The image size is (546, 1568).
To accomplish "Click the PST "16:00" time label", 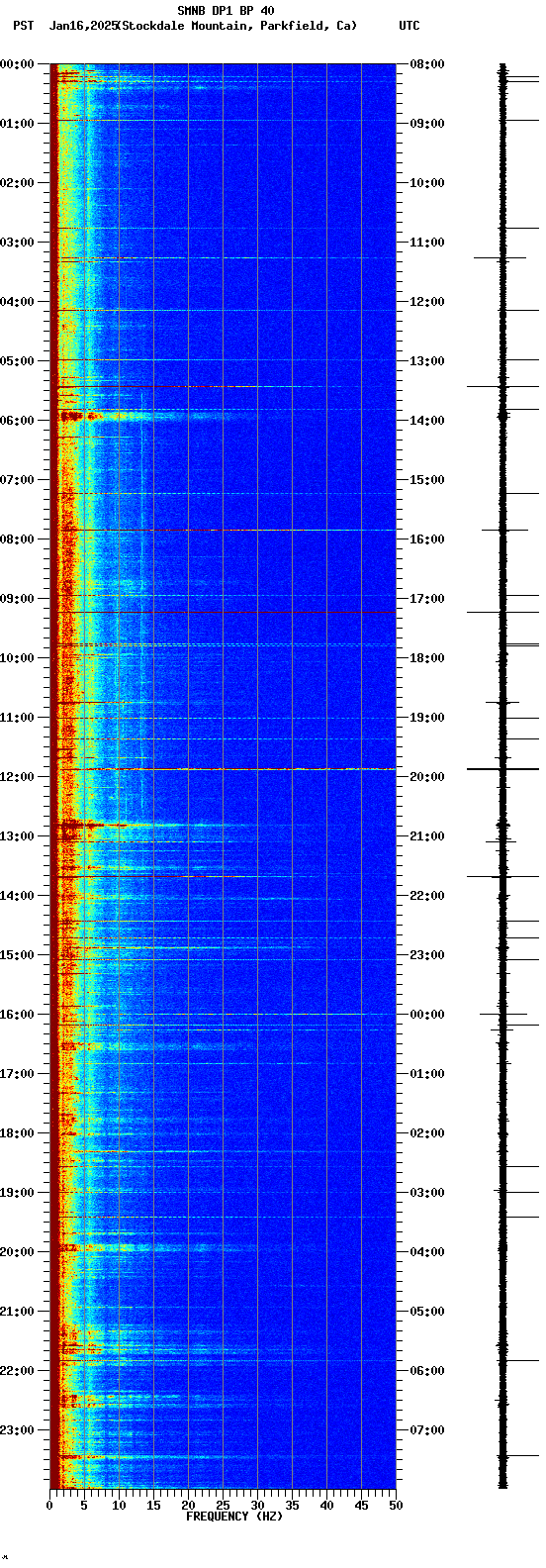I will pos(17,1015).
